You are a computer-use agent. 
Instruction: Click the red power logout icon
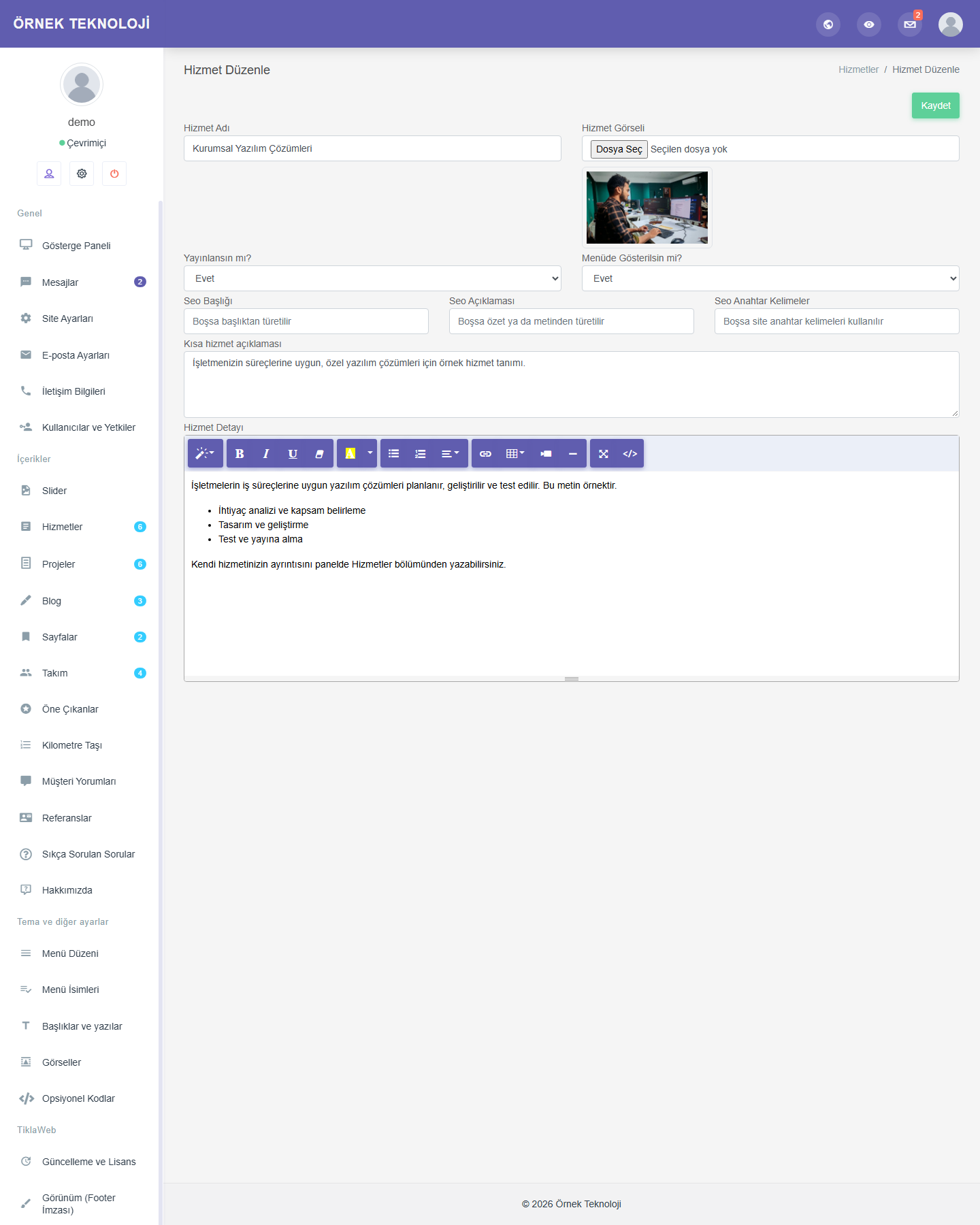(114, 174)
